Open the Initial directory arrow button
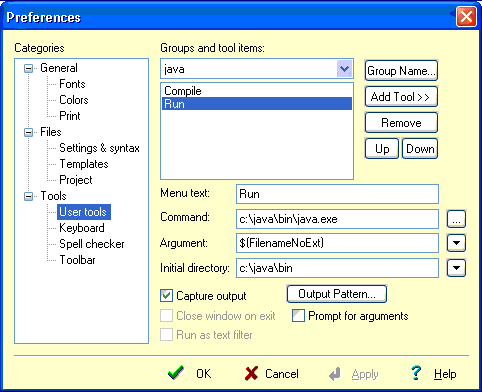Image resolution: width=482 pixels, height=392 pixels. pyautogui.click(x=456, y=268)
